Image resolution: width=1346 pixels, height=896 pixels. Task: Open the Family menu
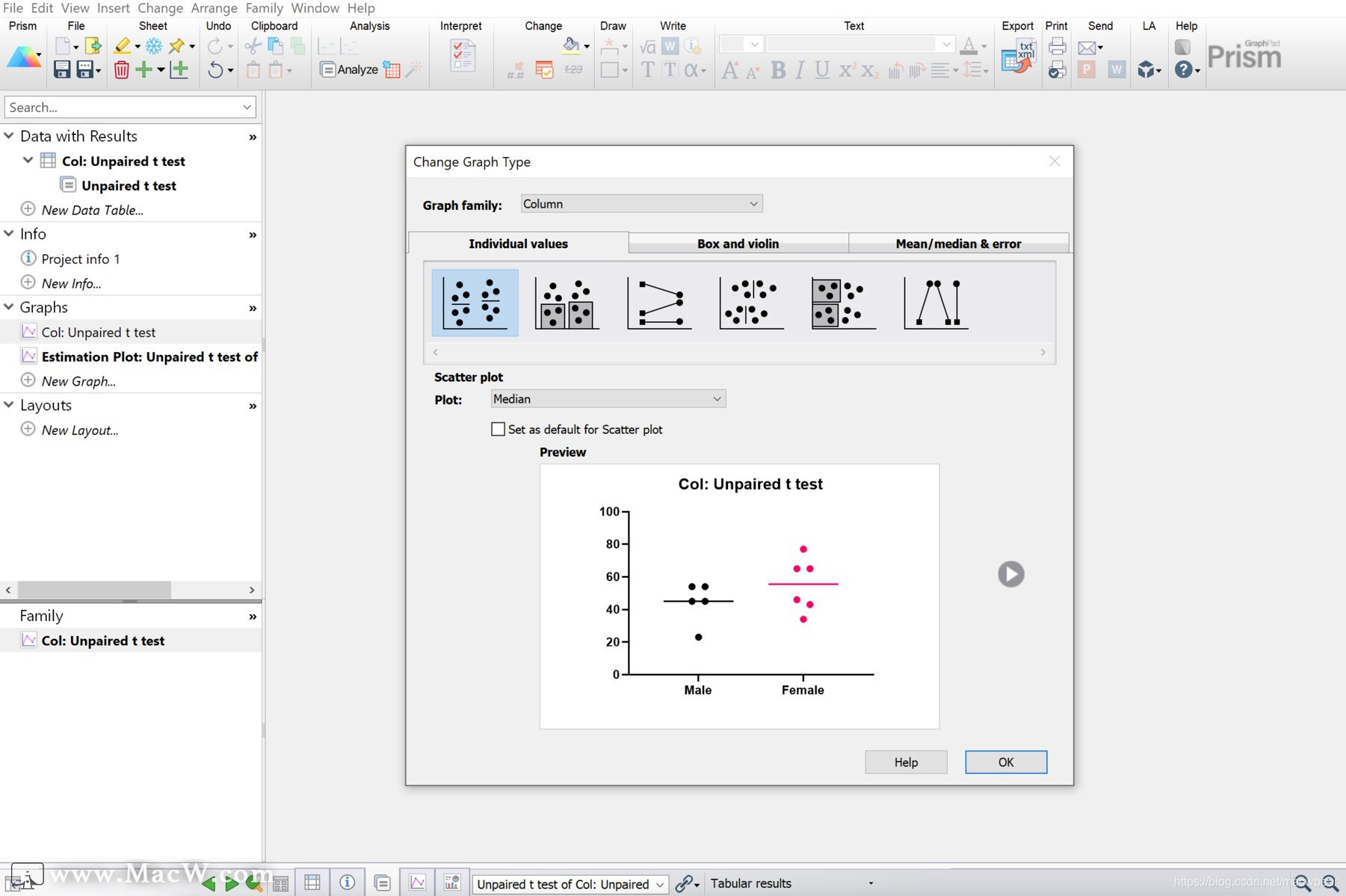[264, 8]
